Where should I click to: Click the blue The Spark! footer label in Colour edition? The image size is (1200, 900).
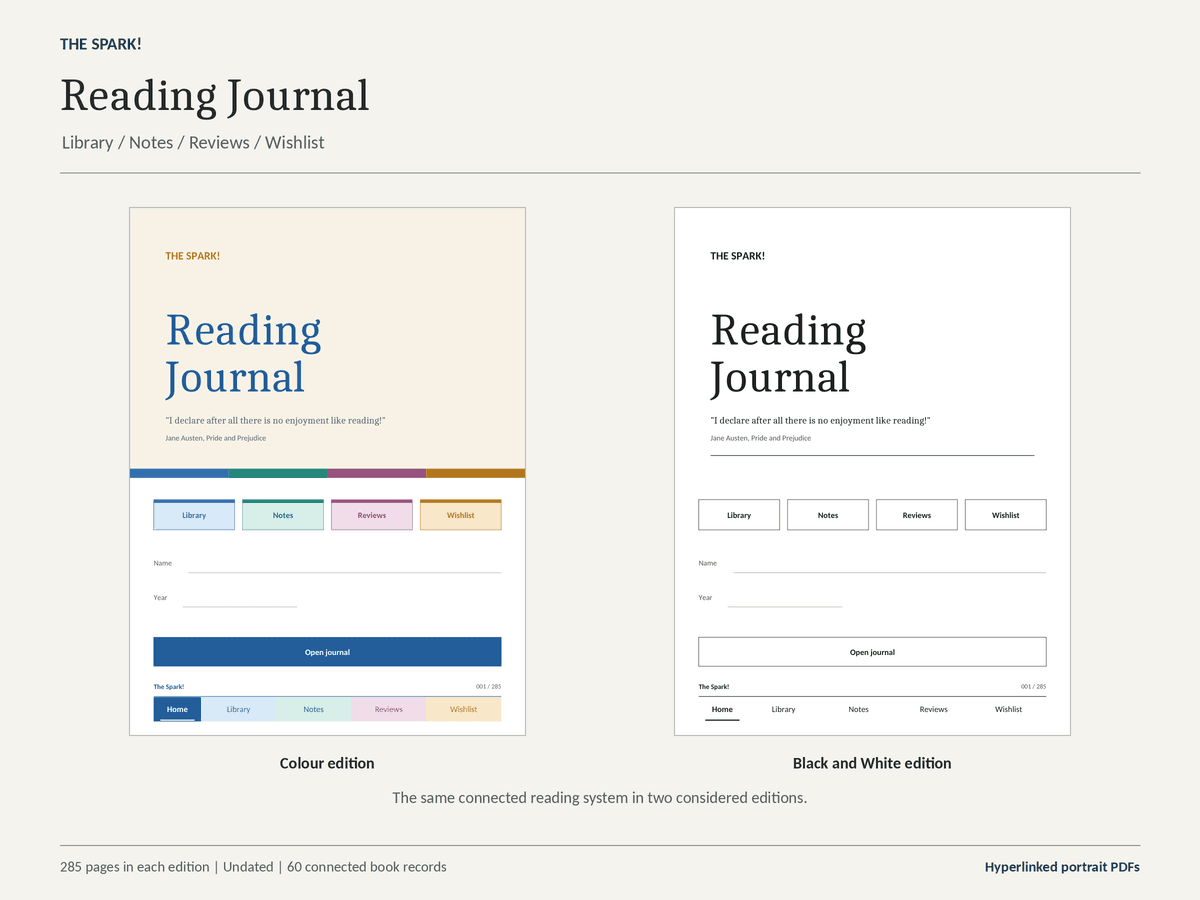tap(169, 687)
